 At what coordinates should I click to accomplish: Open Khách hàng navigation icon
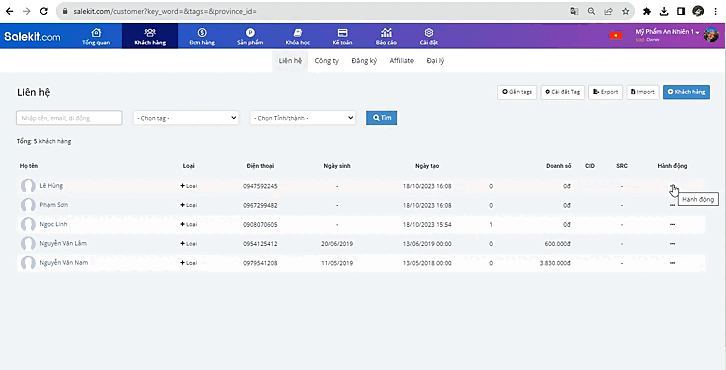(x=150, y=32)
